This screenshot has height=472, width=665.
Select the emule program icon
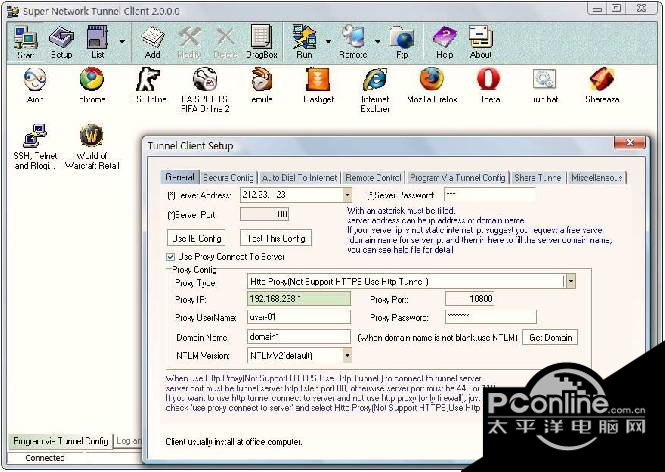point(261,85)
